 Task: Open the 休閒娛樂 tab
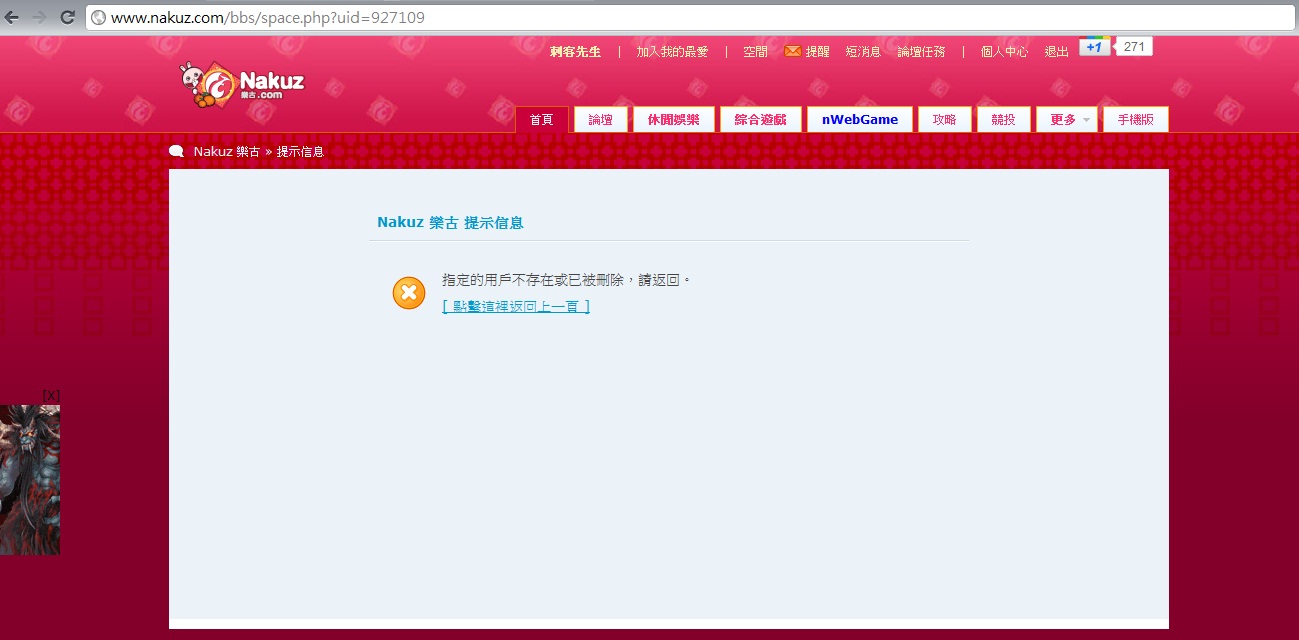pos(673,120)
